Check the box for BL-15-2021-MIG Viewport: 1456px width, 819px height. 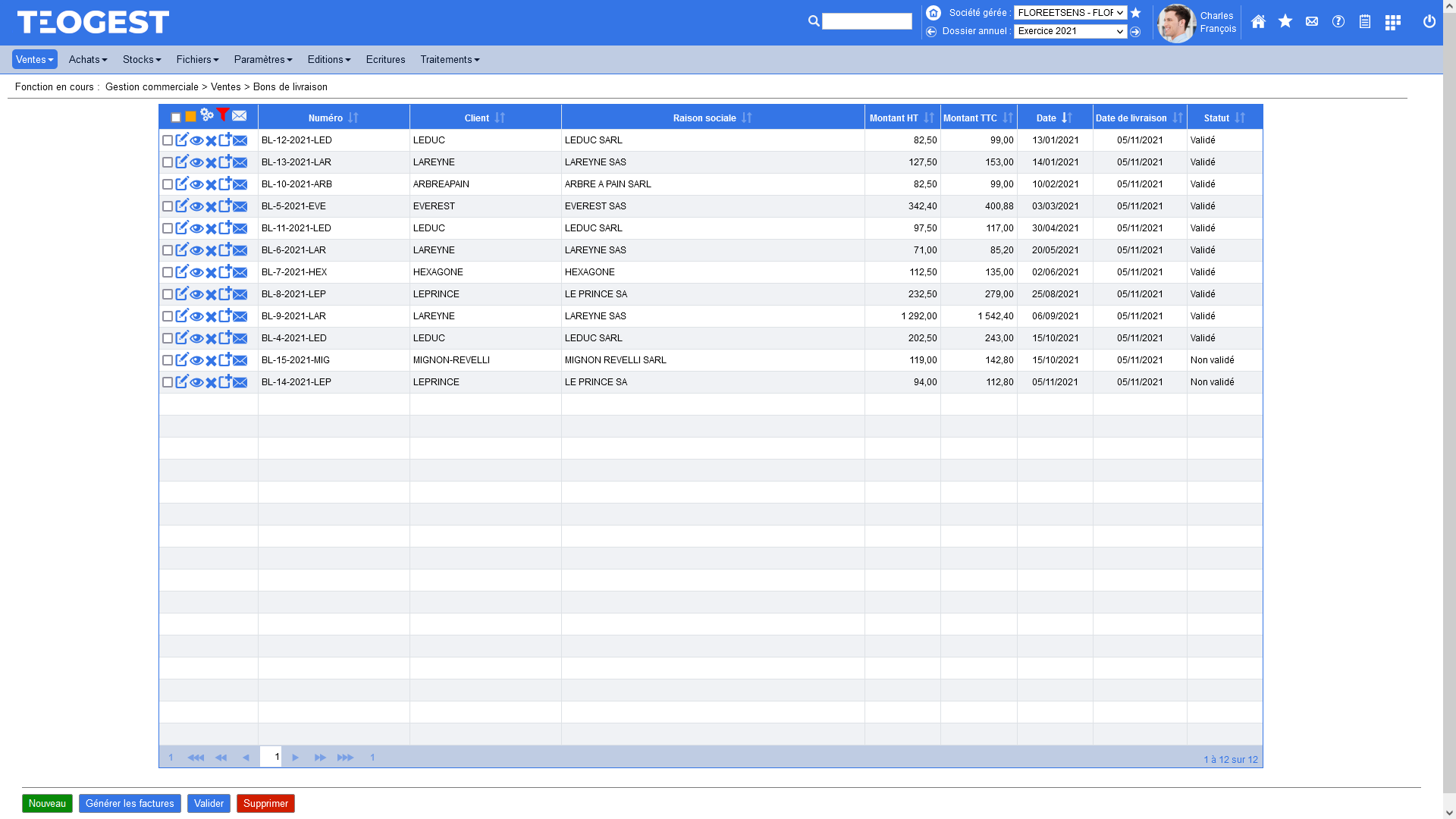click(x=168, y=360)
